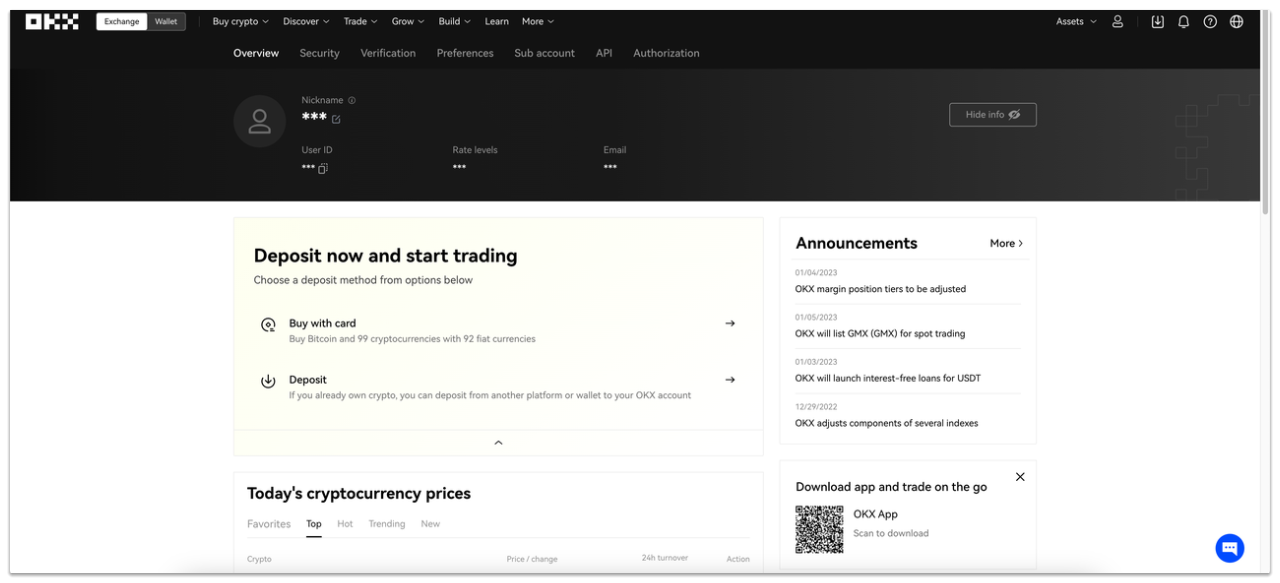Image resolution: width=1280 pixels, height=583 pixels.
Task: Open the Learn page
Action: point(497,22)
